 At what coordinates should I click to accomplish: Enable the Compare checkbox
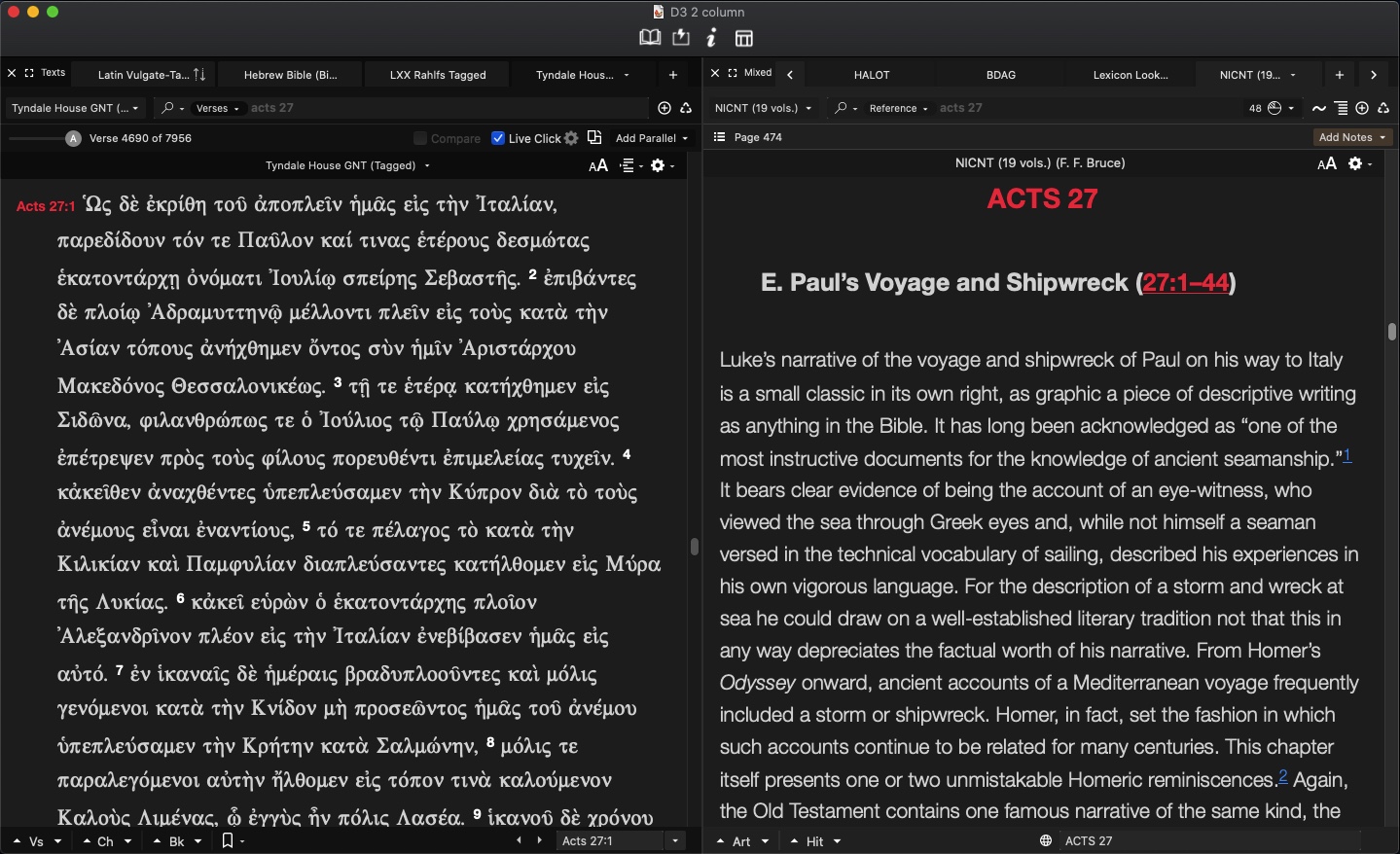click(x=418, y=138)
